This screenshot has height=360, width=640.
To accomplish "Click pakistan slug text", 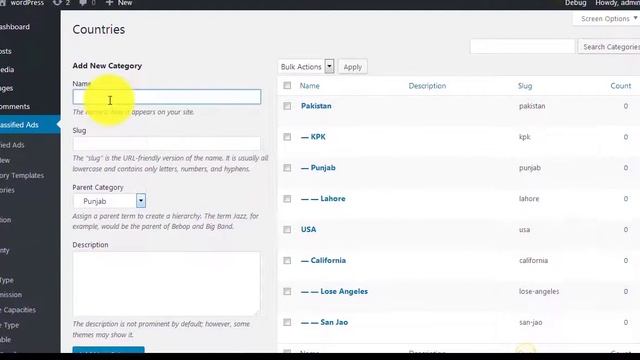I will point(532,106).
